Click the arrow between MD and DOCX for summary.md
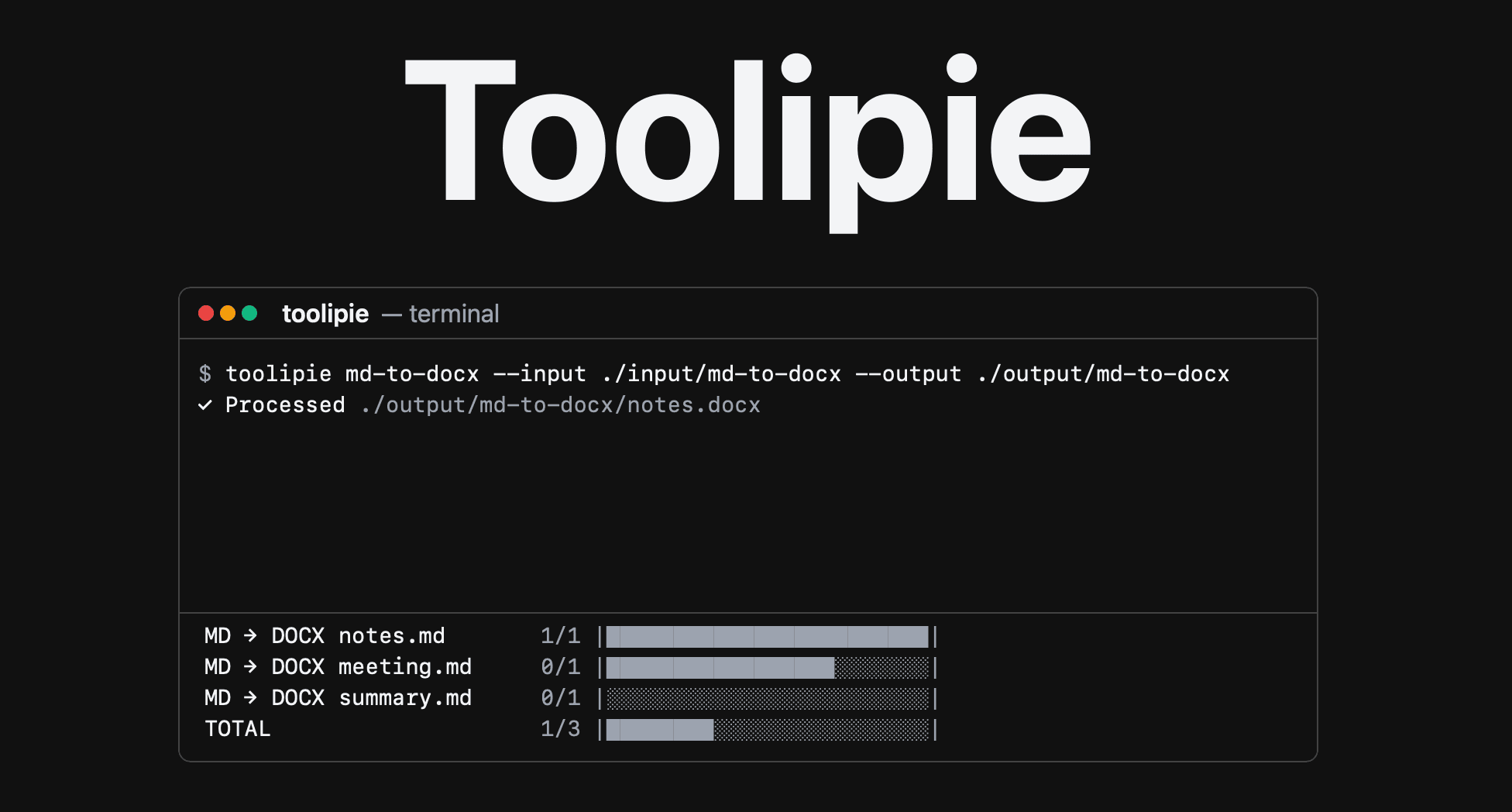 (x=251, y=698)
